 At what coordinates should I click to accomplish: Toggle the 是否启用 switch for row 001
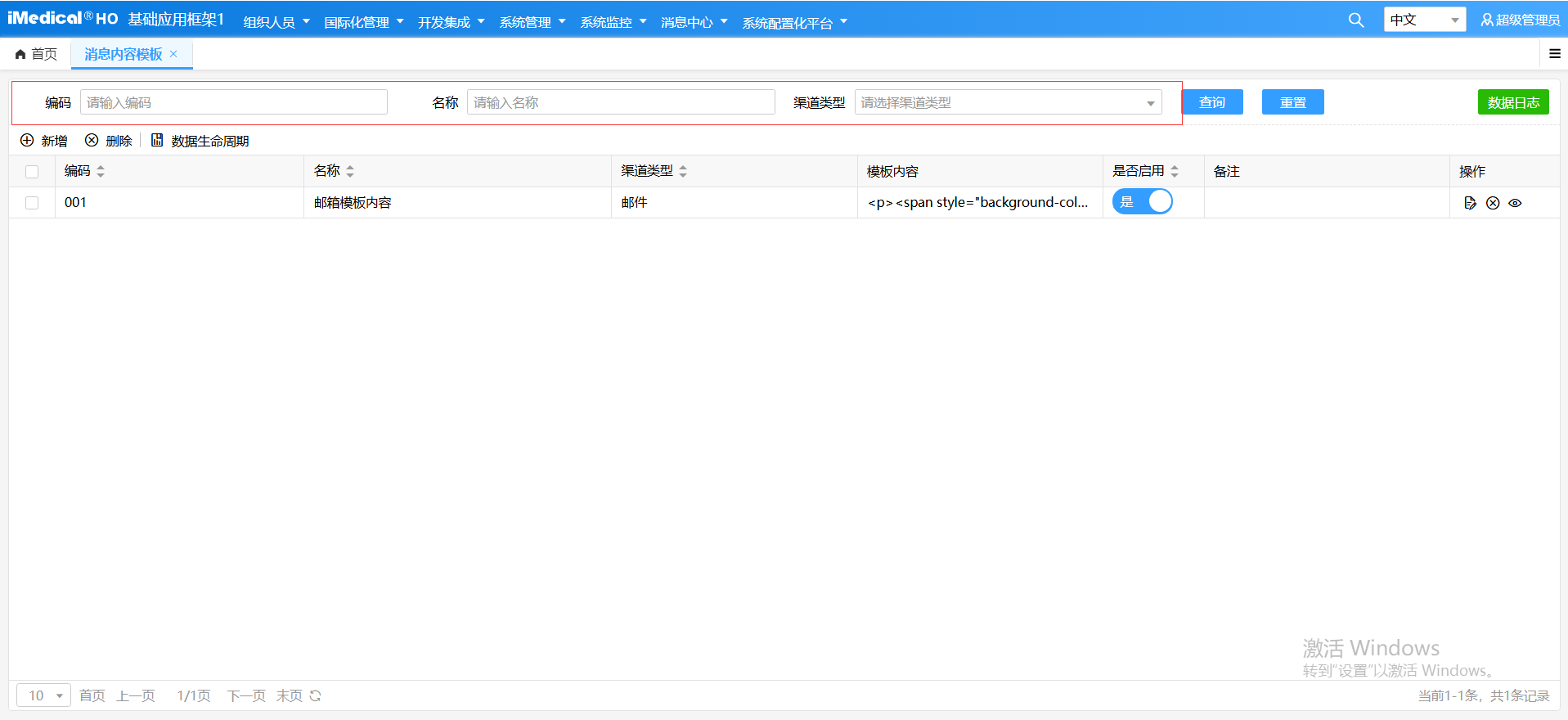(x=1142, y=202)
